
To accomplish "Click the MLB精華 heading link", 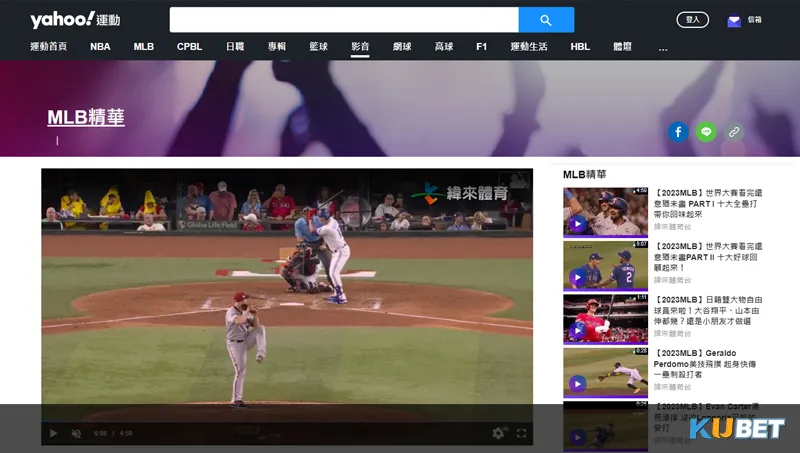I will coord(86,117).
